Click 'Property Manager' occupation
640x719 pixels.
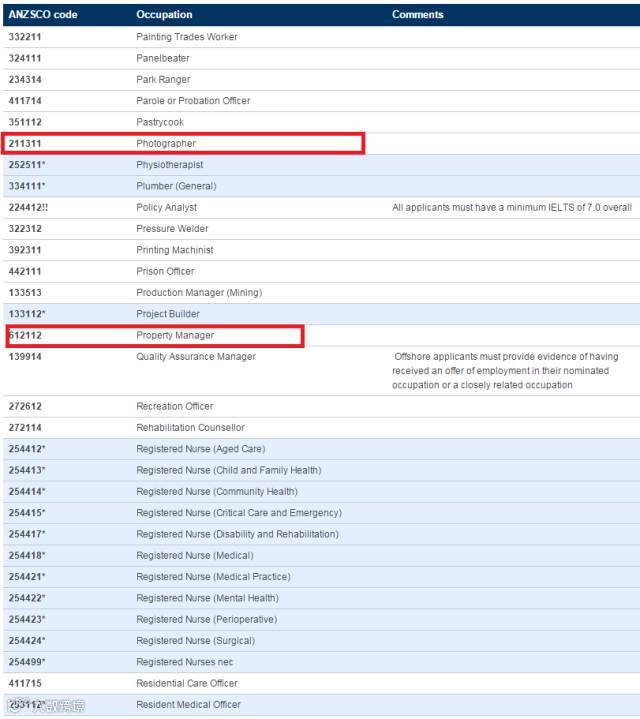(x=175, y=335)
